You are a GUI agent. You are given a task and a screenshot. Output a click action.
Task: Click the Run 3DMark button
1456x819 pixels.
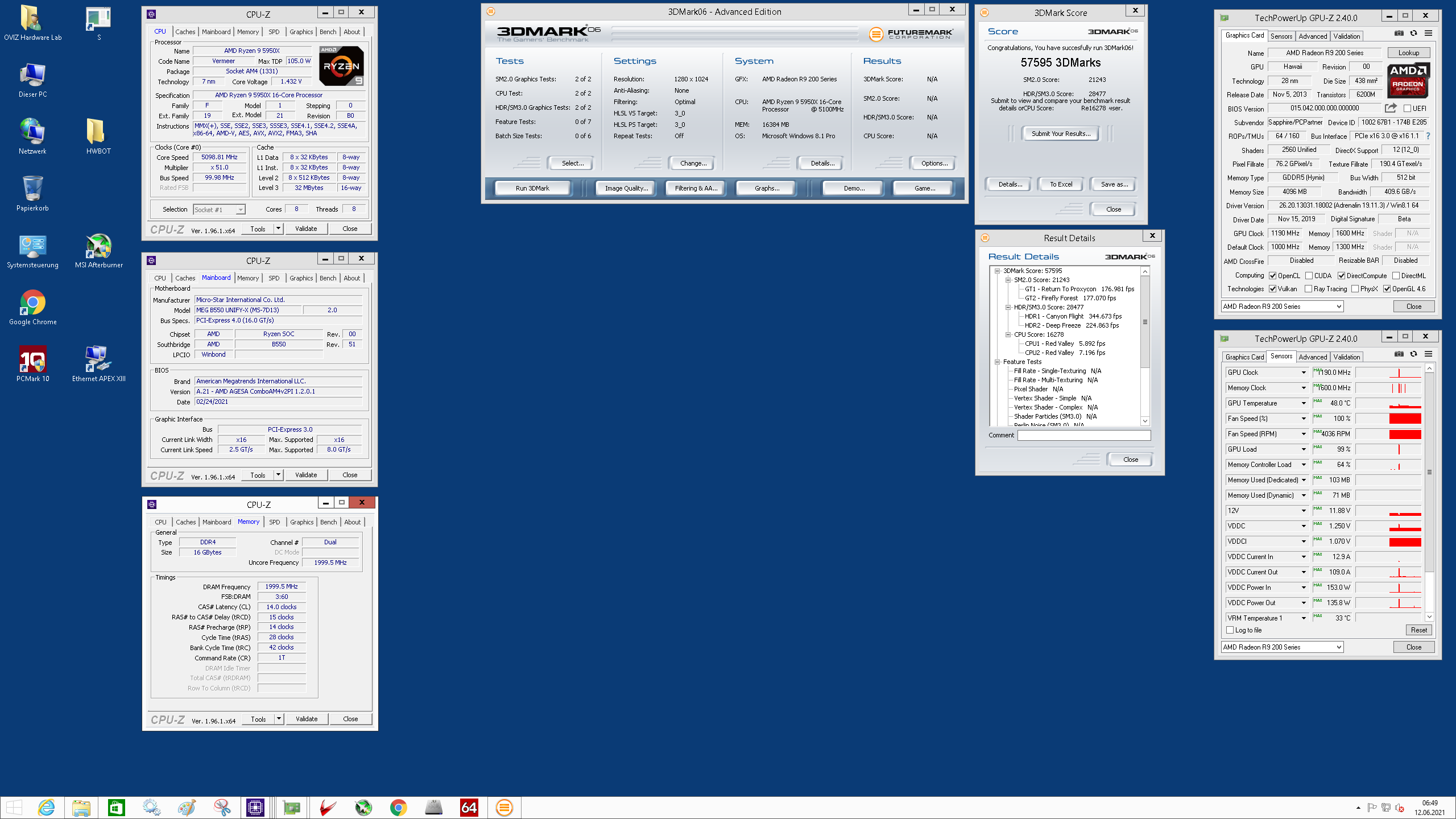[532, 188]
